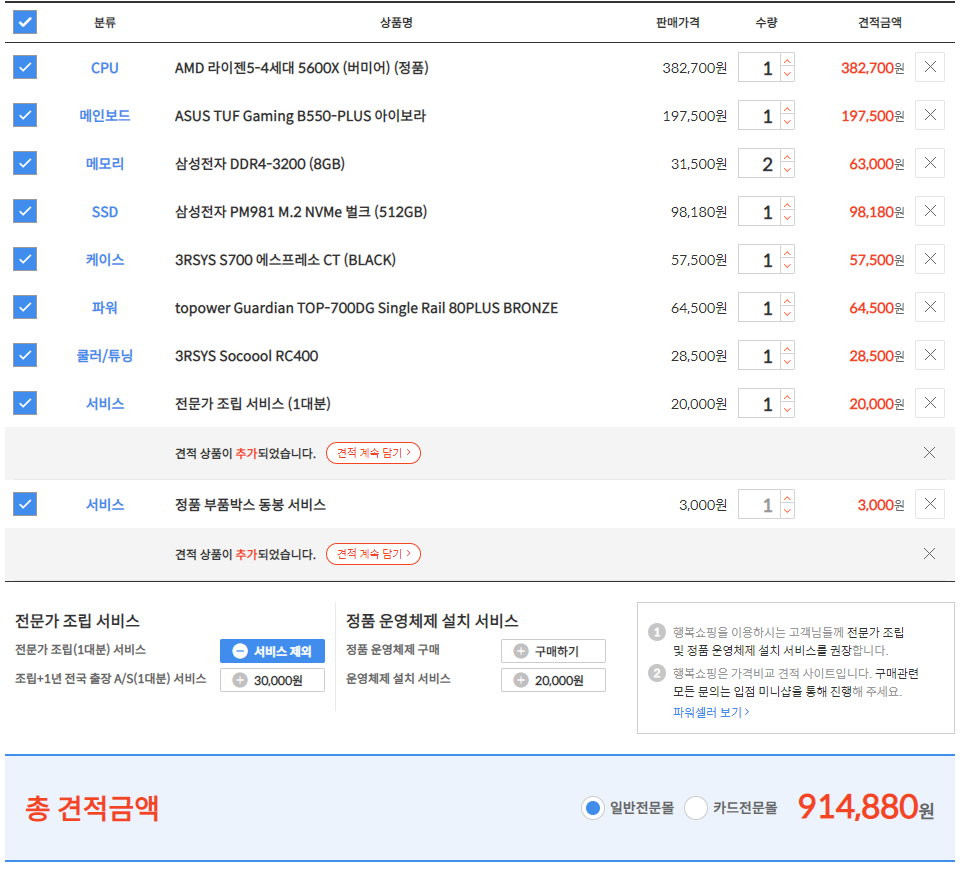Click product name ASUS TUF Gaming B550-PLUS 아이보라

(300, 115)
